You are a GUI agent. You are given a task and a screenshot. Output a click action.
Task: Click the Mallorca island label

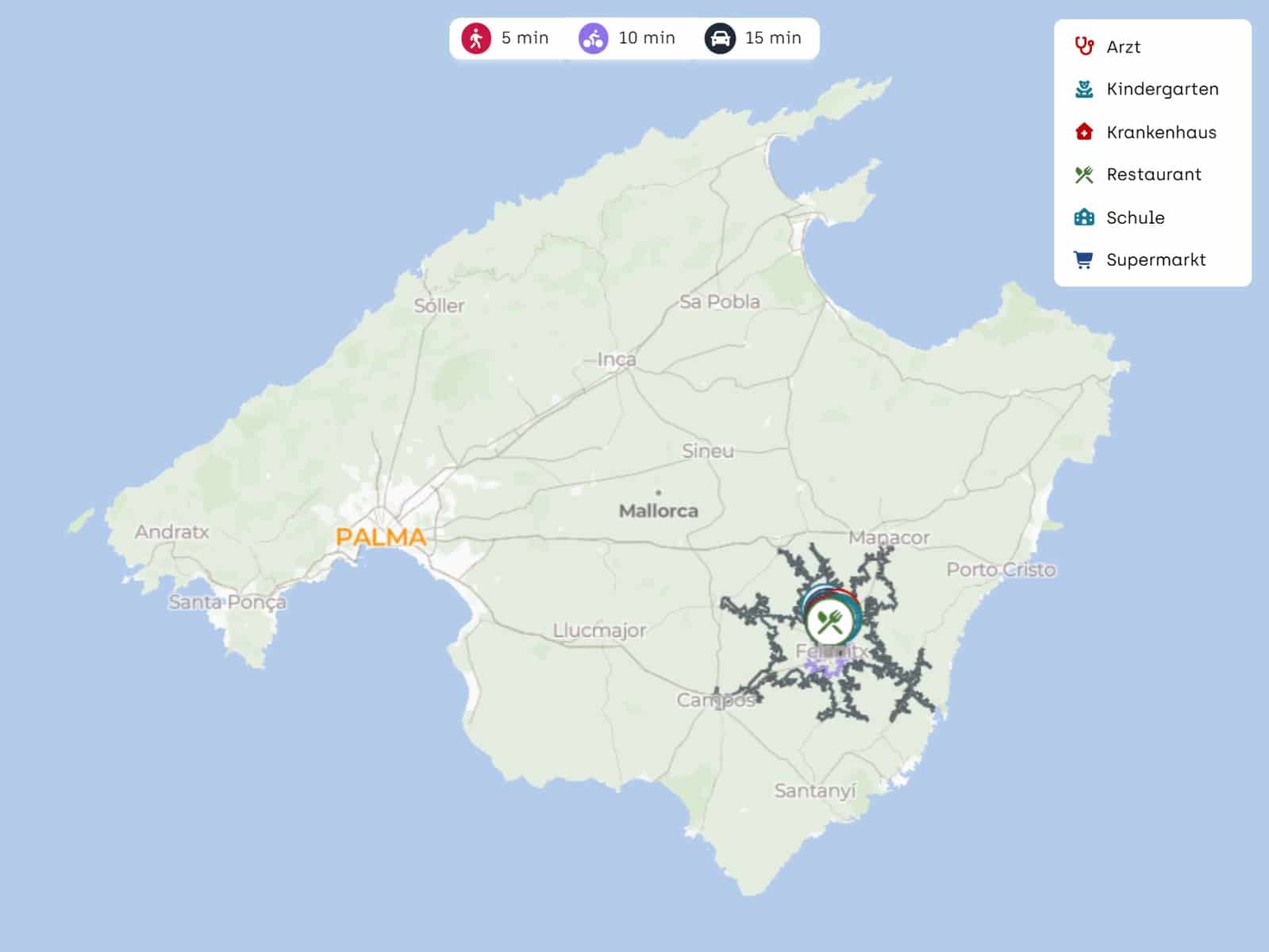[x=658, y=511]
